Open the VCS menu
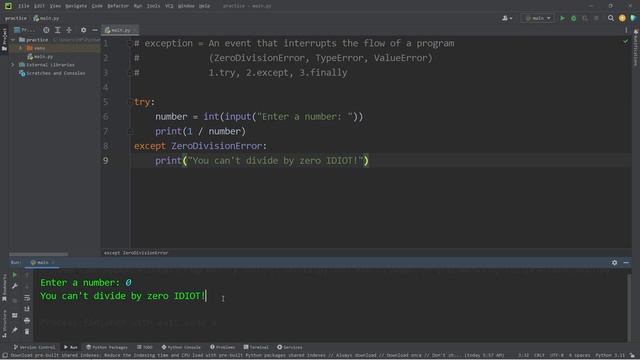The image size is (640, 360). (x=169, y=6)
